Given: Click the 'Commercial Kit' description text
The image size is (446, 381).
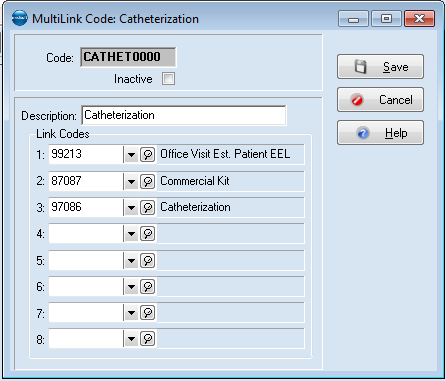Looking at the screenshot, I should click(x=195, y=181).
